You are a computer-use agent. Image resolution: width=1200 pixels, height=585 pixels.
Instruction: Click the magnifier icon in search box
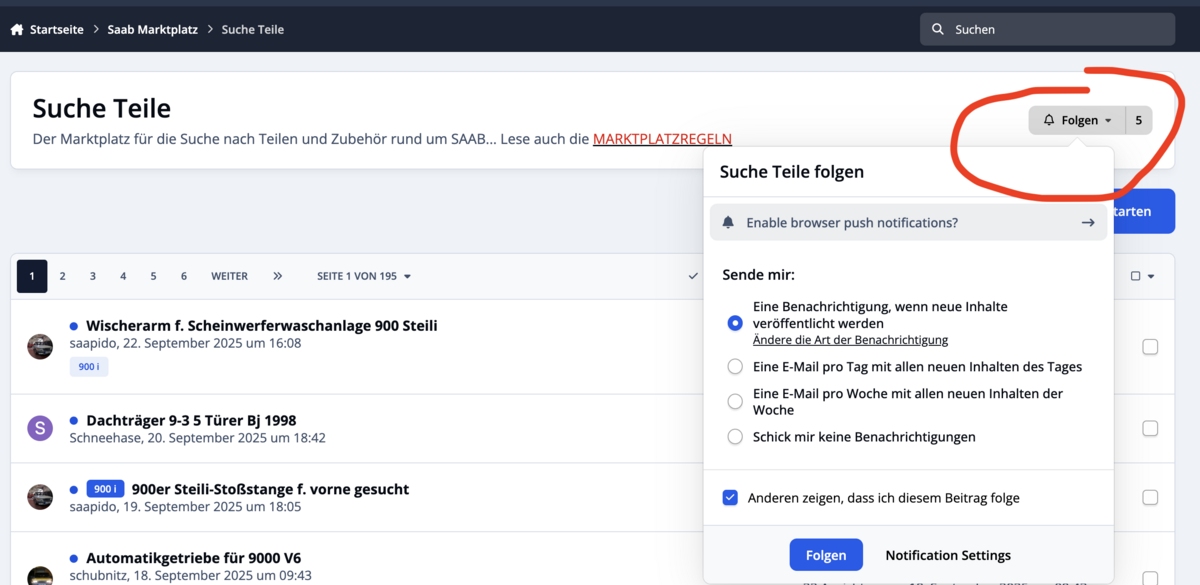click(938, 30)
